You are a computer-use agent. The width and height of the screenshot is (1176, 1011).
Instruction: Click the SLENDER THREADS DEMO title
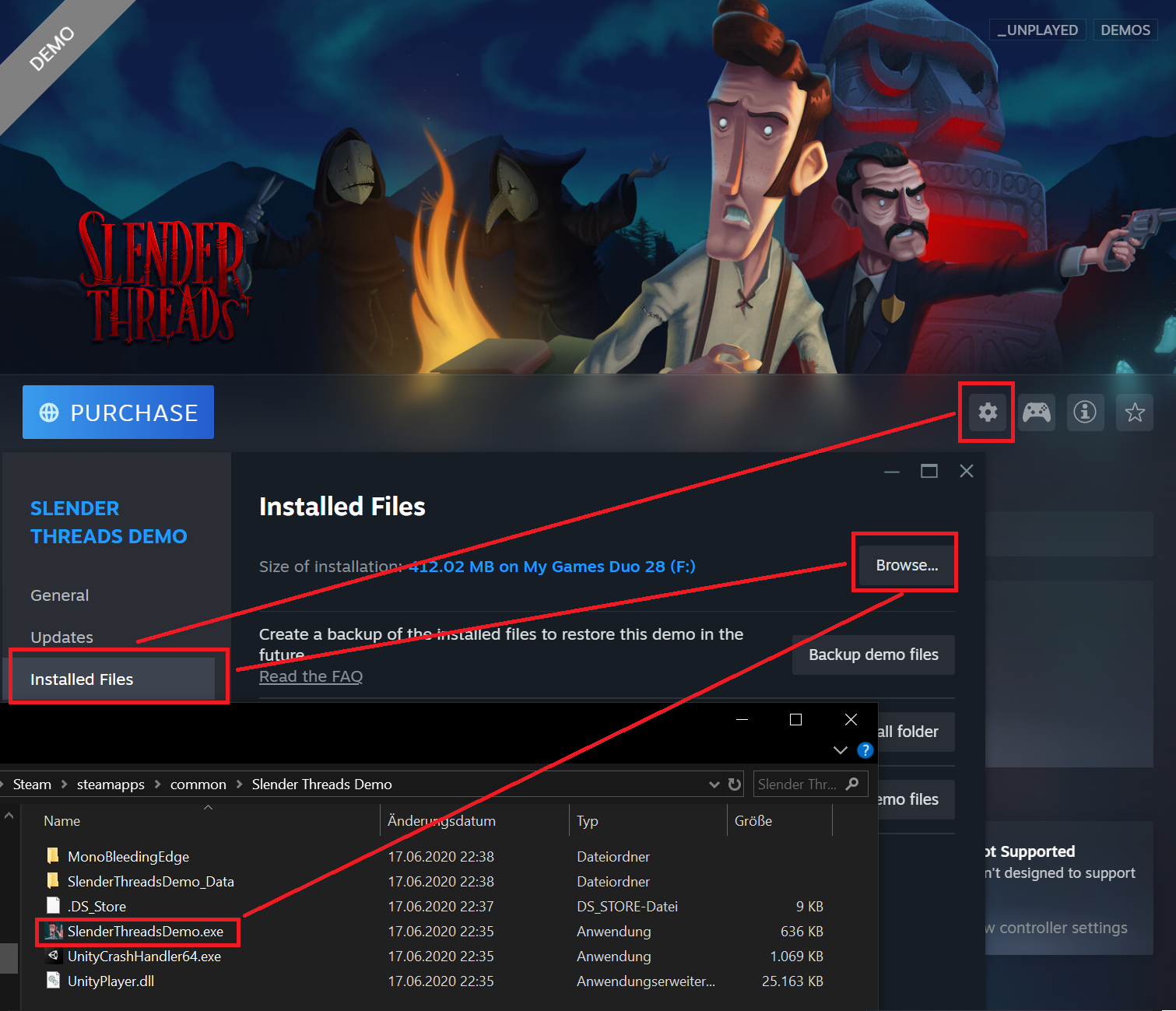coord(109,522)
